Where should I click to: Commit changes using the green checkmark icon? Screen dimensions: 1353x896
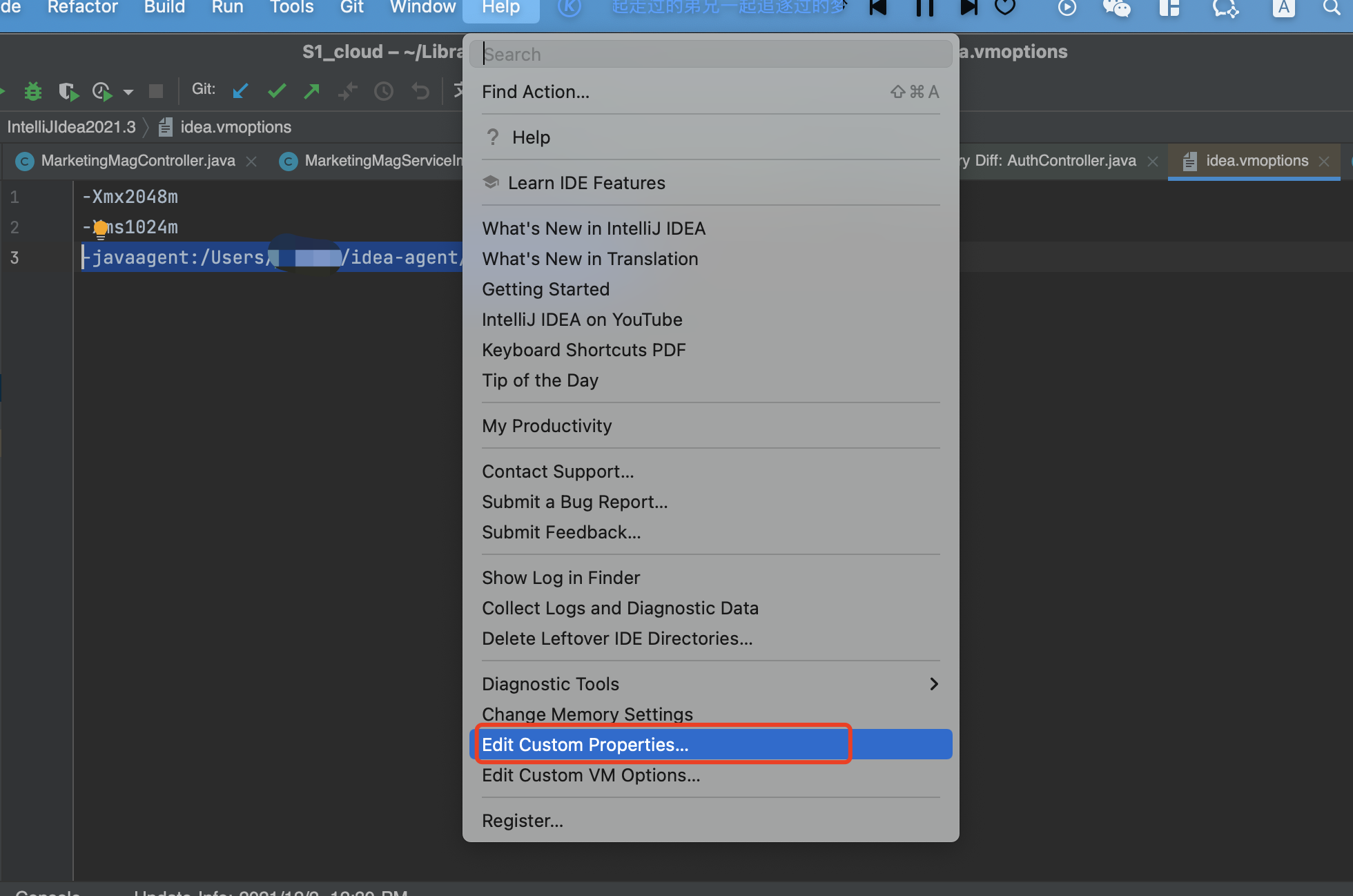click(277, 90)
